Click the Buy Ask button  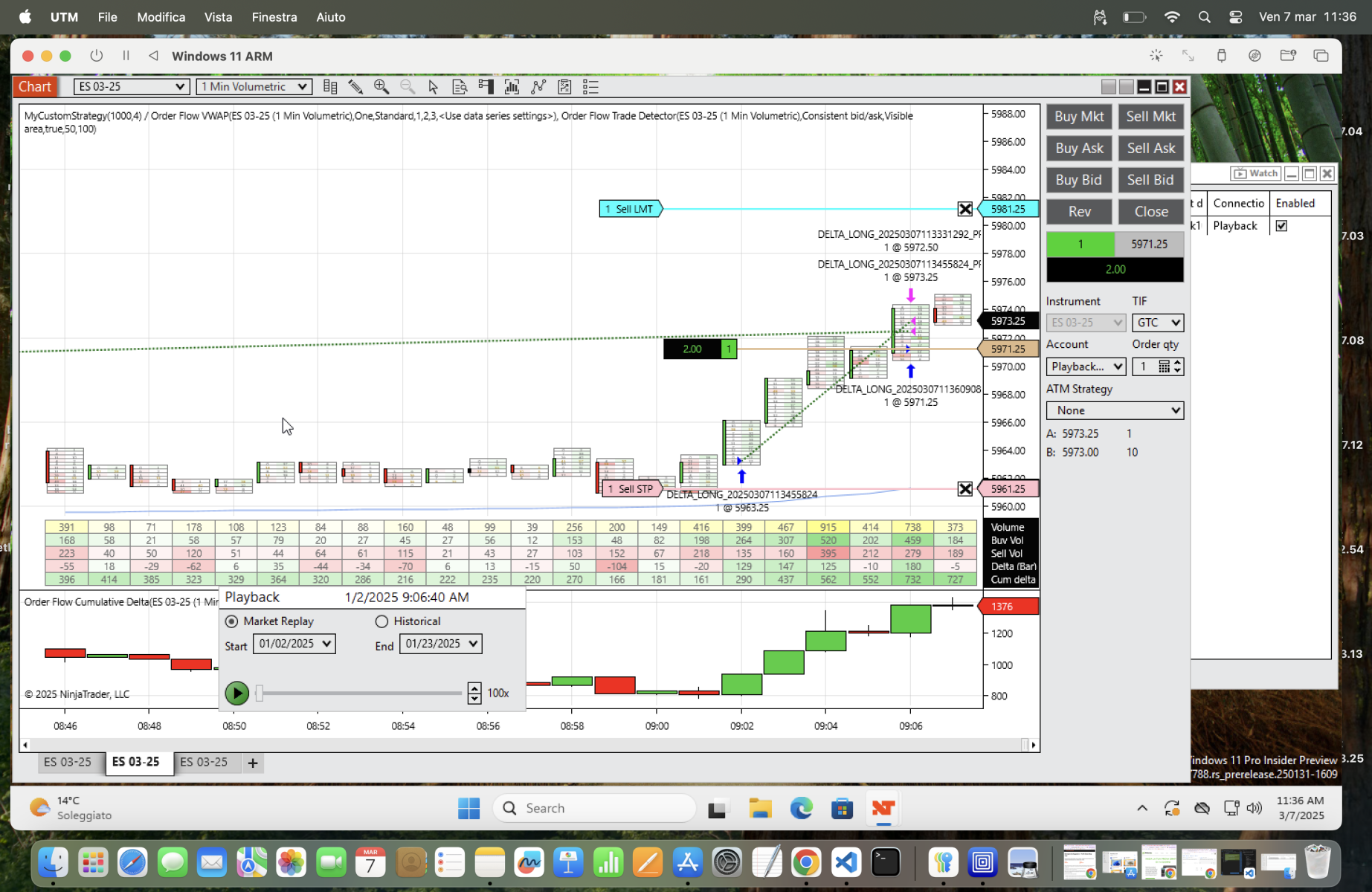pyautogui.click(x=1079, y=149)
